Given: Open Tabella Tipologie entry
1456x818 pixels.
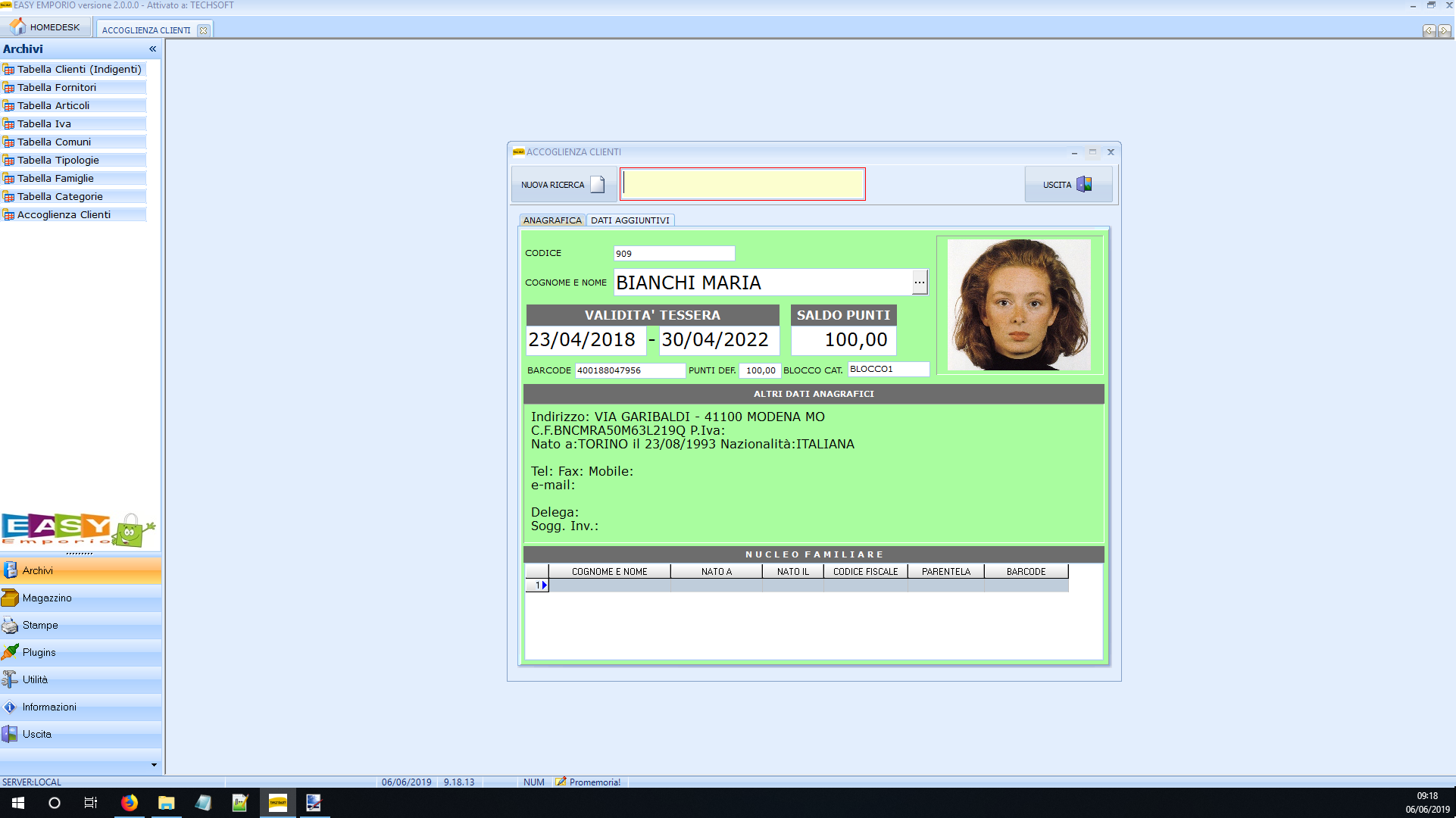Looking at the screenshot, I should pyautogui.click(x=73, y=160).
